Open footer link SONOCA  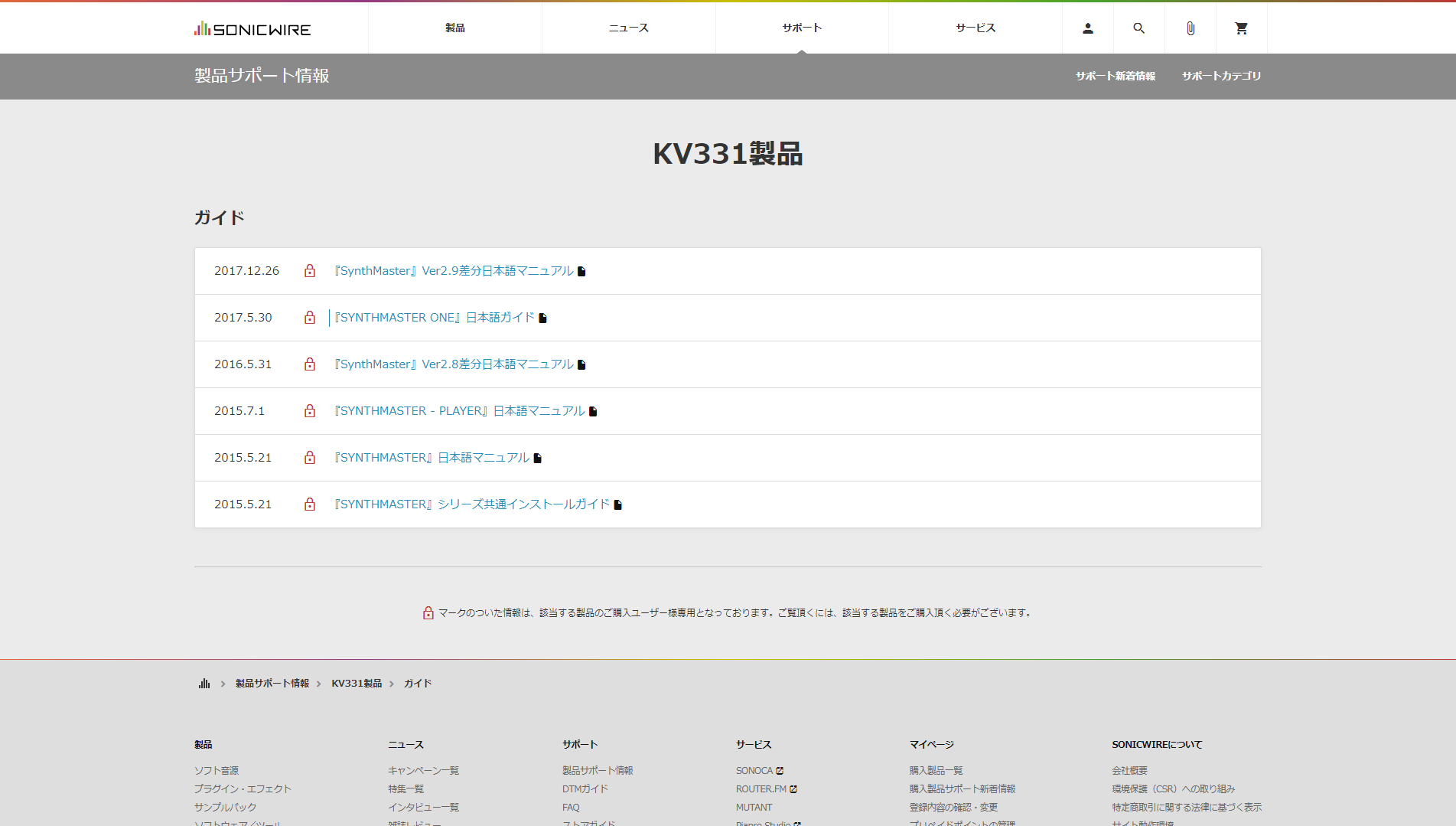pos(754,771)
